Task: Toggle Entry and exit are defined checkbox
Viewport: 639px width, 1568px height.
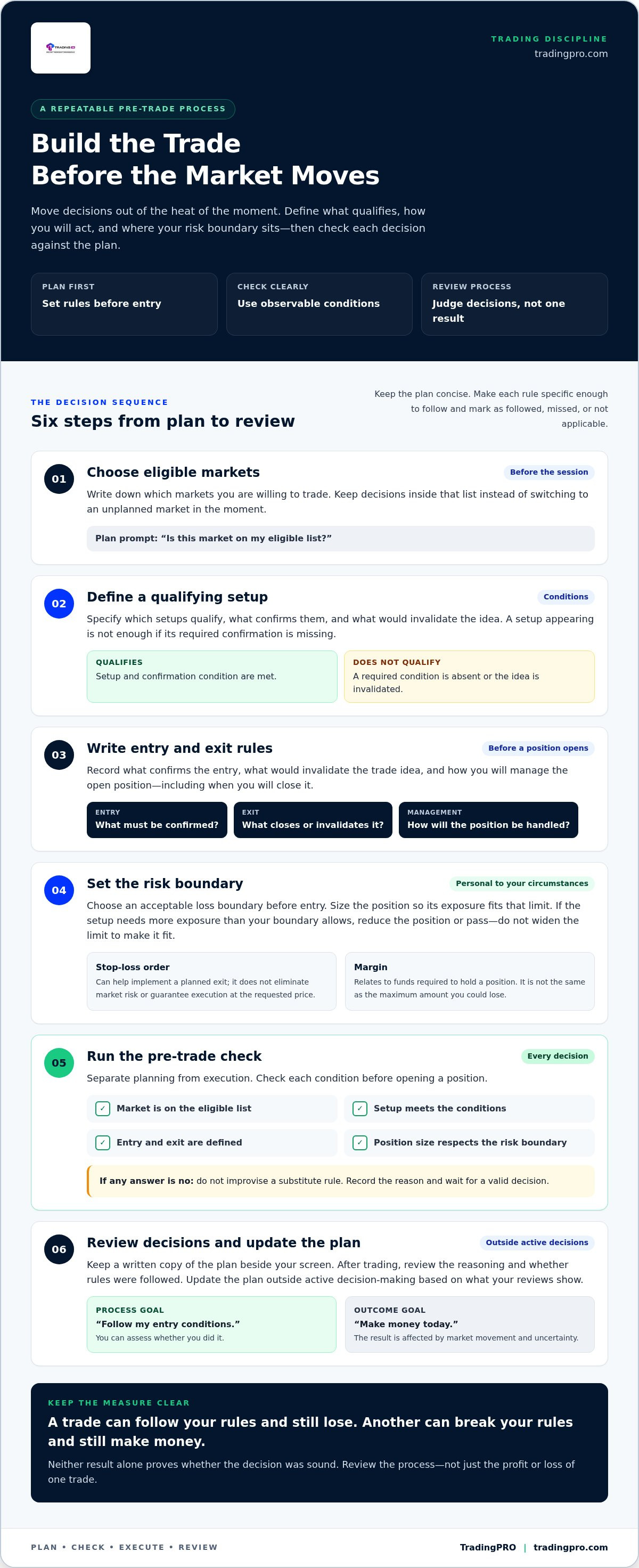Action: click(103, 1143)
